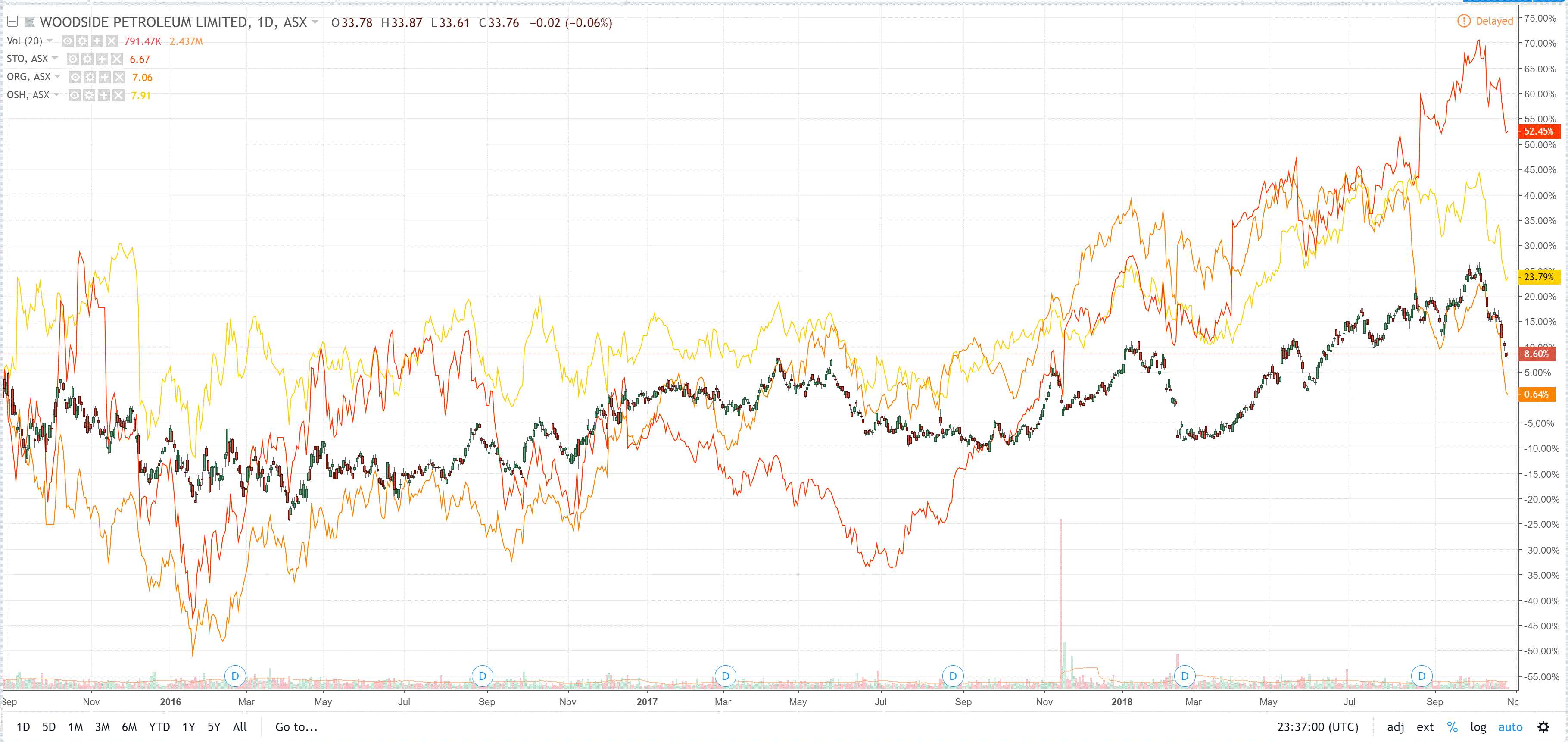Open chart settings gear in bottom right
The image size is (1568, 742).
point(1543,727)
